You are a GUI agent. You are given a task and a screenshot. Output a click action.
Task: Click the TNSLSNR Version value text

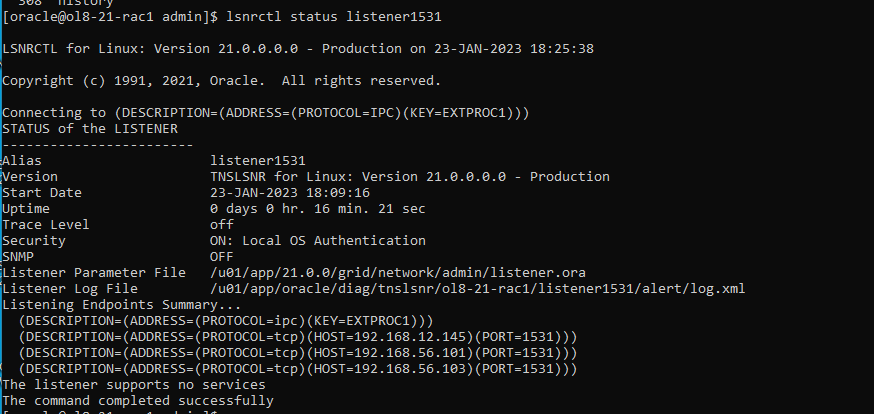coord(410,177)
